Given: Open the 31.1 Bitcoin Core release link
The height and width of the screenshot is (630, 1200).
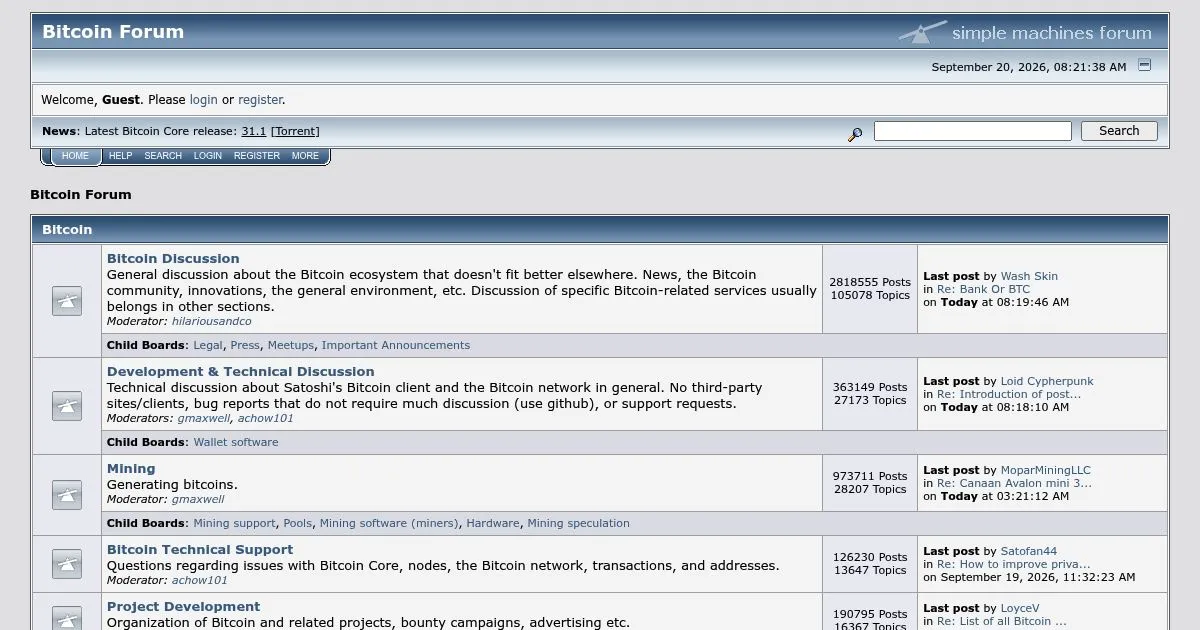Looking at the screenshot, I should [254, 131].
